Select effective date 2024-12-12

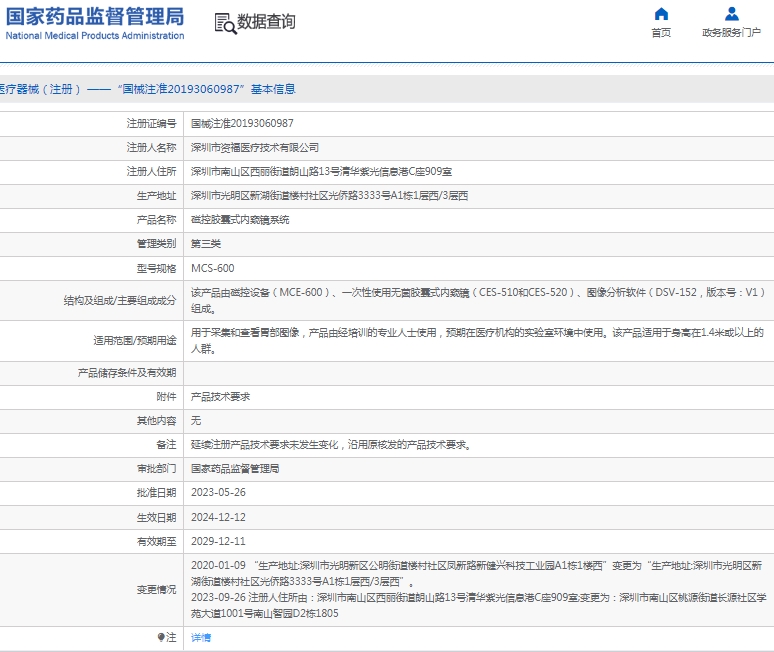click(218, 517)
